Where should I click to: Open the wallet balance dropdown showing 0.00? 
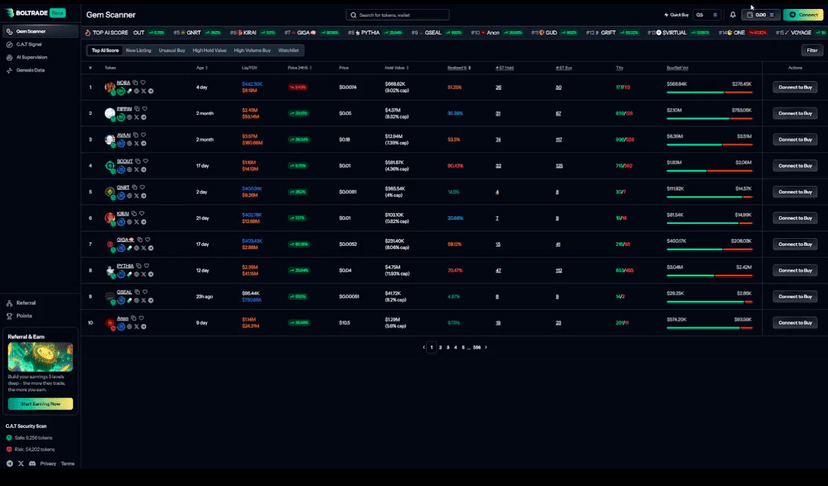click(761, 15)
